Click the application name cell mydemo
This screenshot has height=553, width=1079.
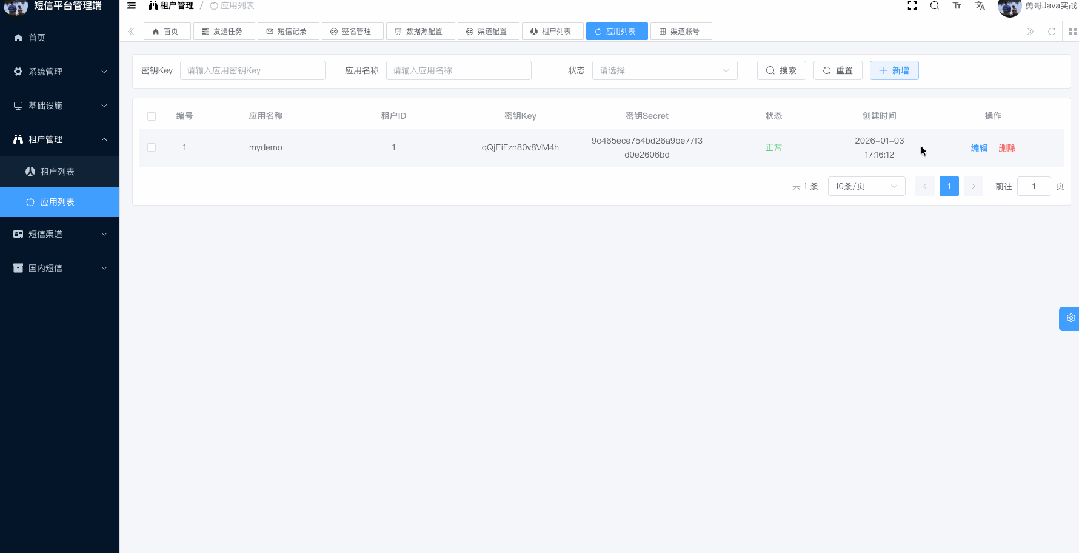(266, 147)
